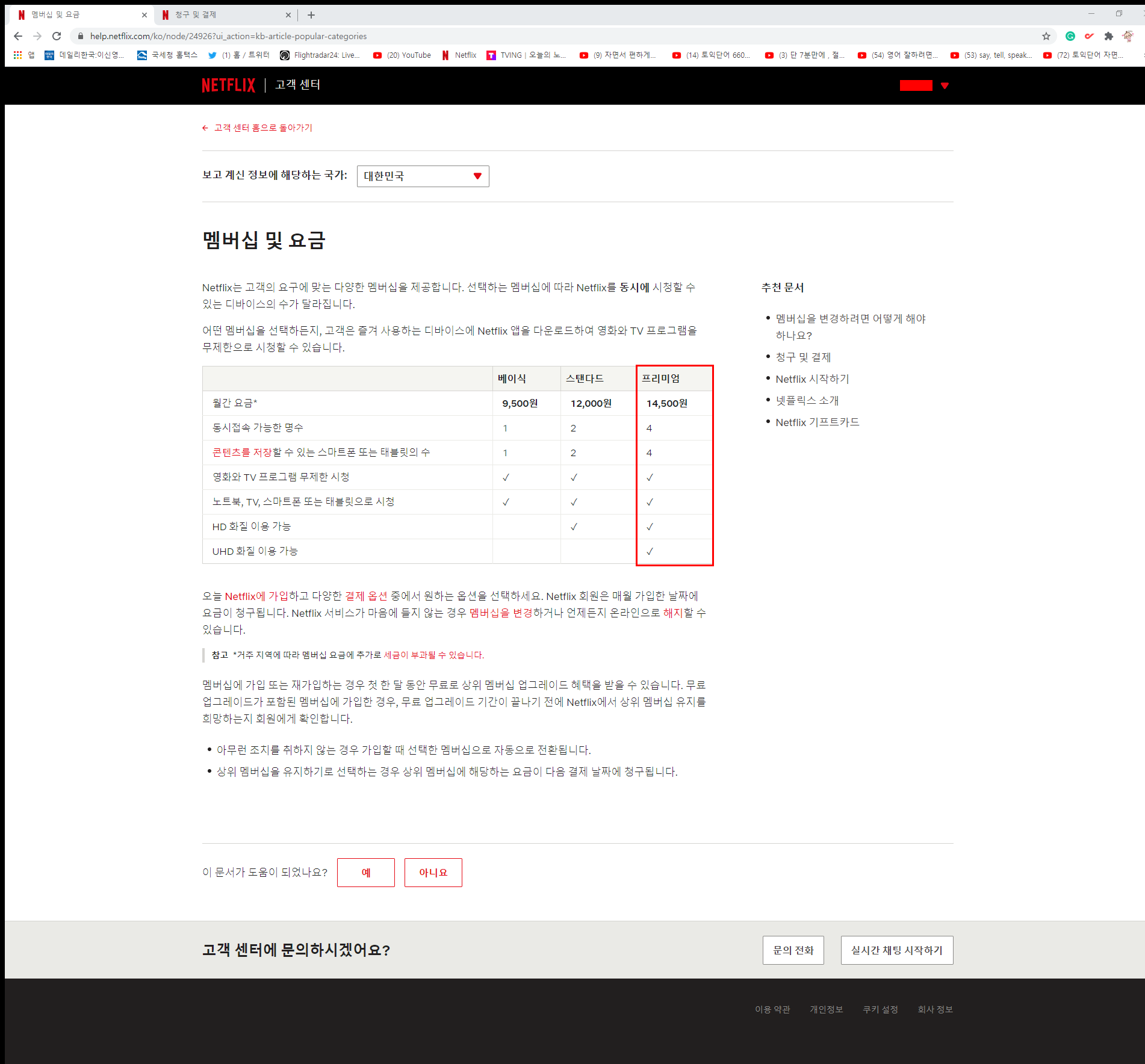Click the browser back arrow icon

(x=18, y=36)
